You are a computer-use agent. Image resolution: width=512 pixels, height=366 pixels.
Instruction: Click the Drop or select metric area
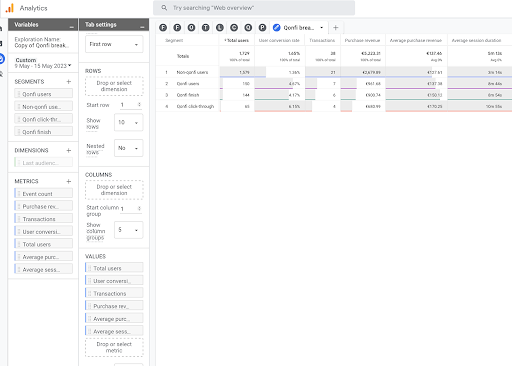pyautogui.click(x=114, y=347)
